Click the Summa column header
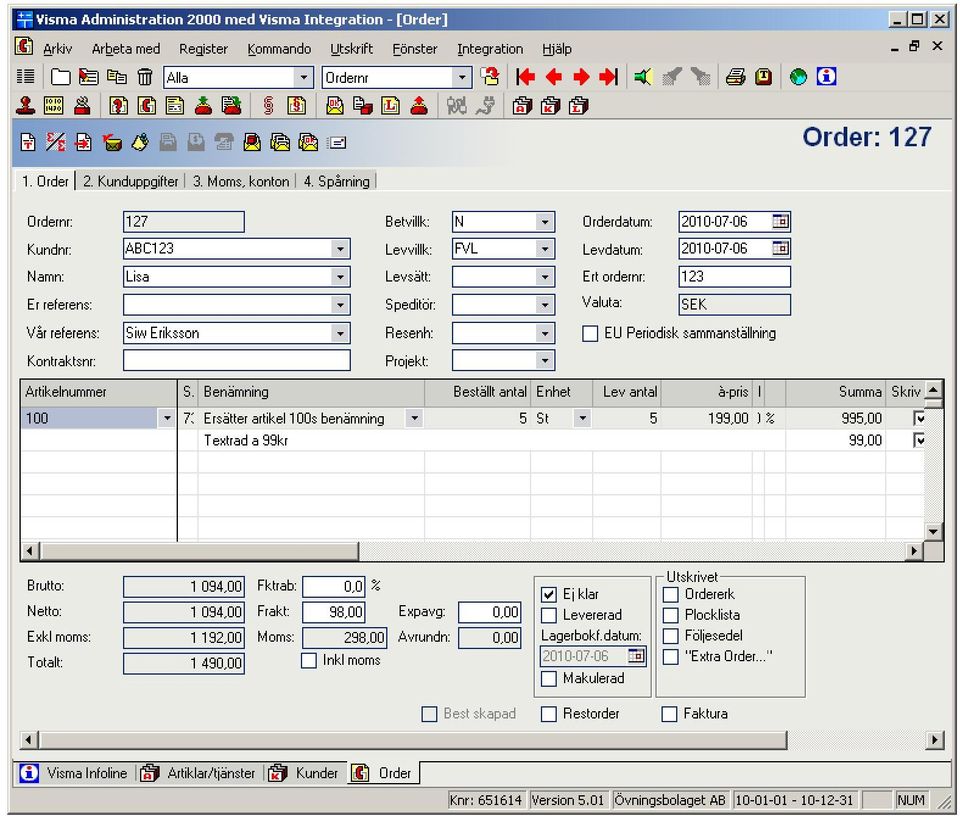Viewport: 960px width, 816px height. (x=836, y=392)
